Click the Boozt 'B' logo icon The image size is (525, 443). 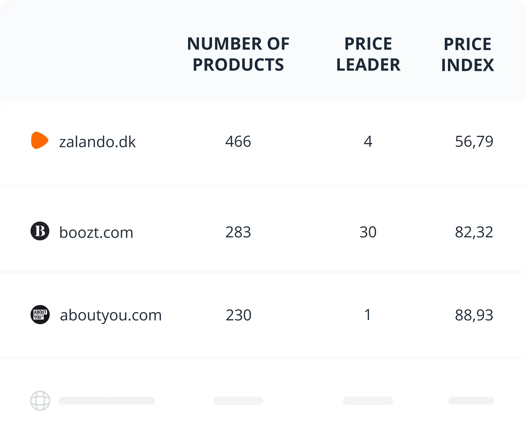pyautogui.click(x=40, y=231)
